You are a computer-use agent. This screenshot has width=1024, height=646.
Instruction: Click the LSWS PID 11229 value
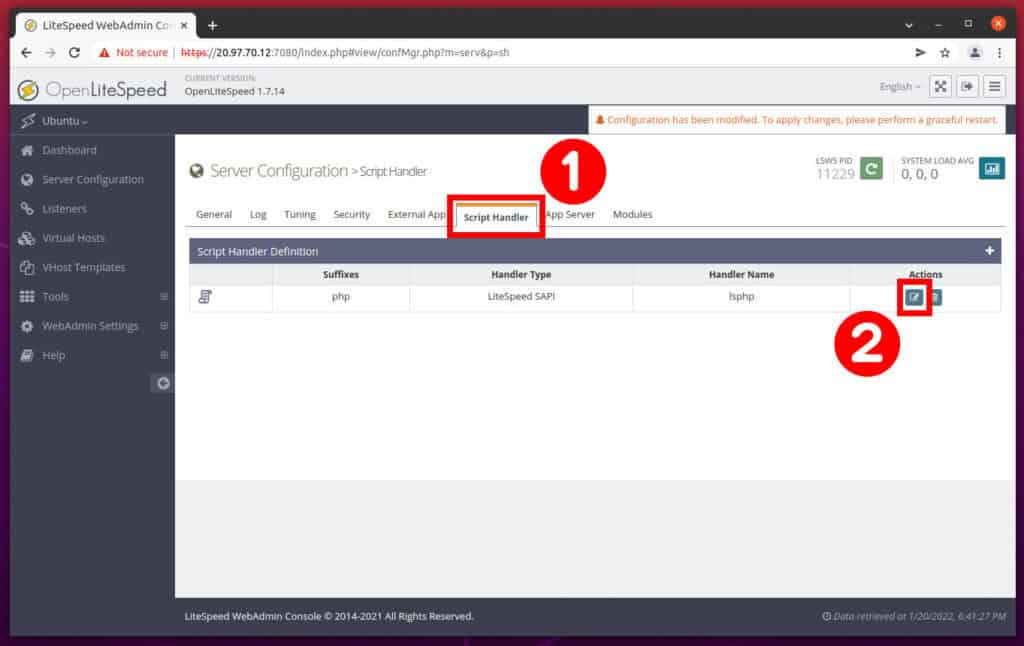click(835, 174)
